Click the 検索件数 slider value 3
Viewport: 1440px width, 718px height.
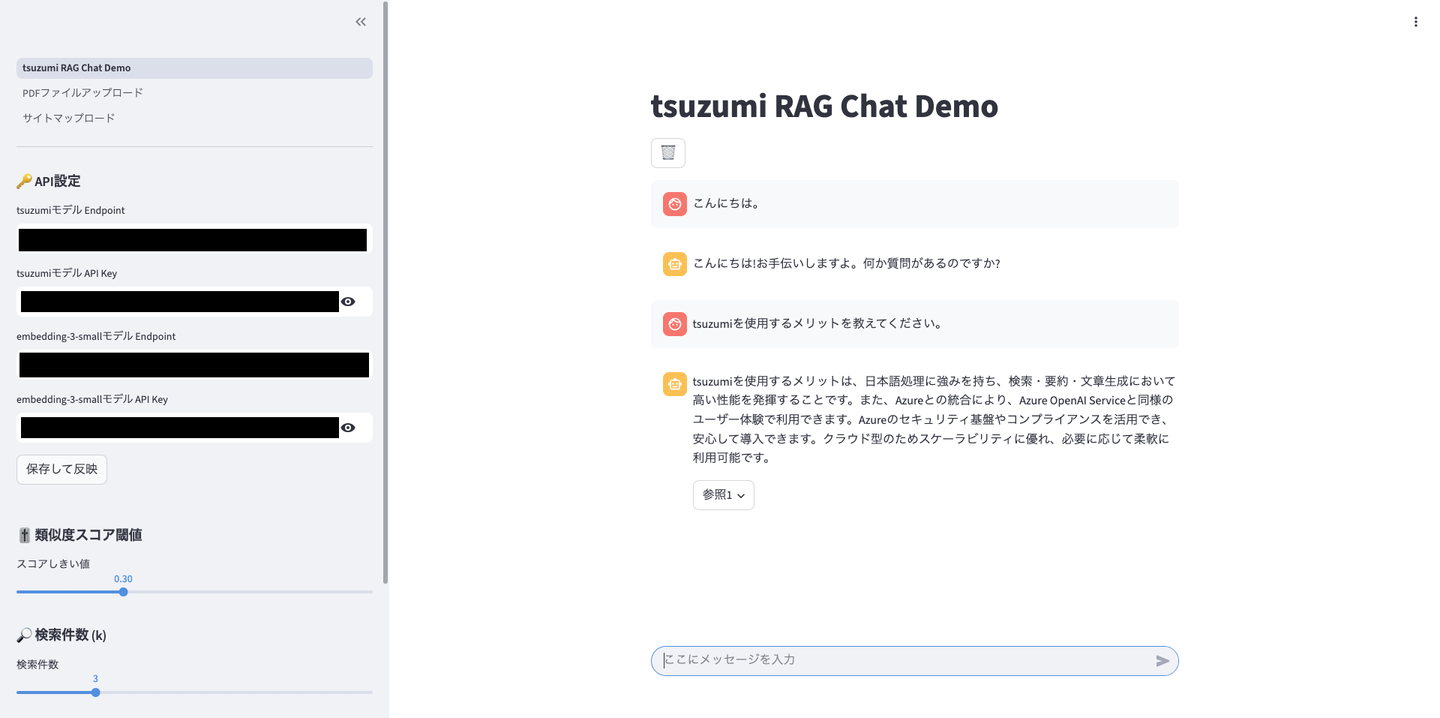95,679
